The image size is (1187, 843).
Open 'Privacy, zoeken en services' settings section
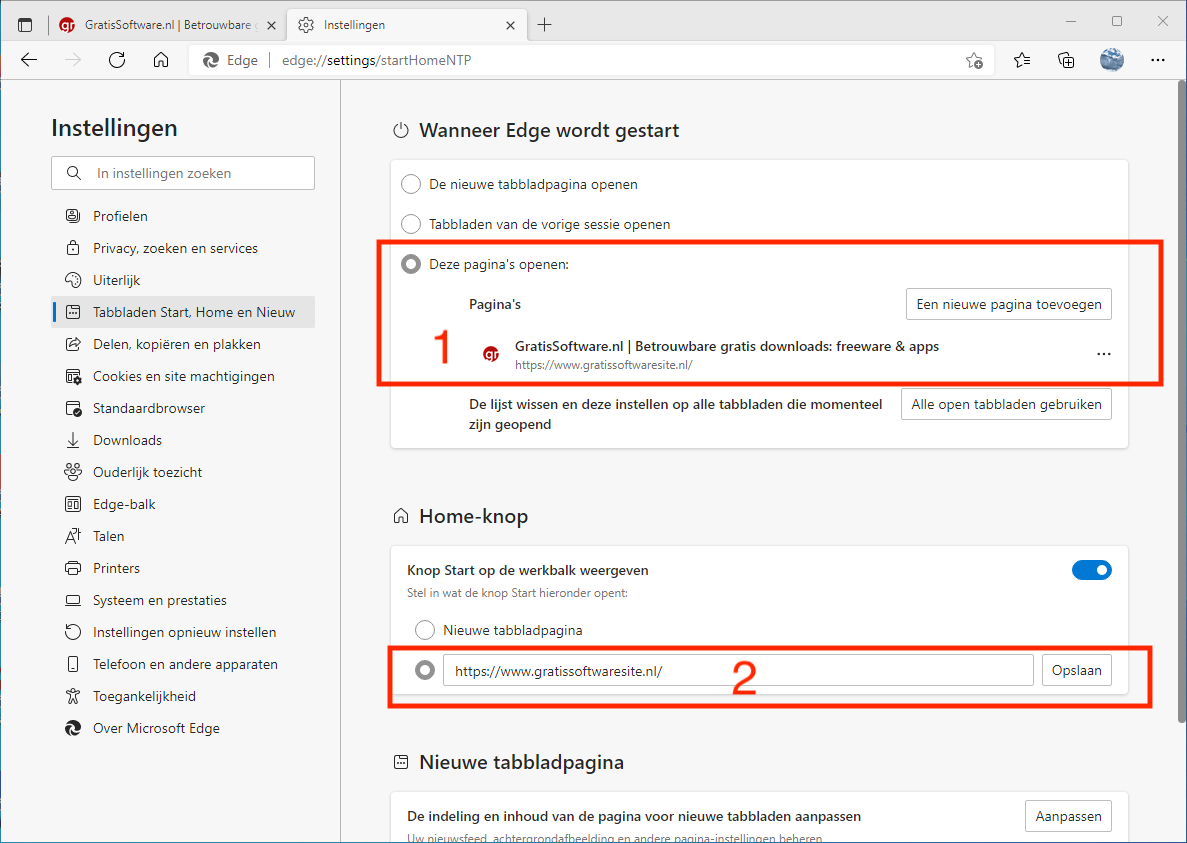[x=175, y=248]
